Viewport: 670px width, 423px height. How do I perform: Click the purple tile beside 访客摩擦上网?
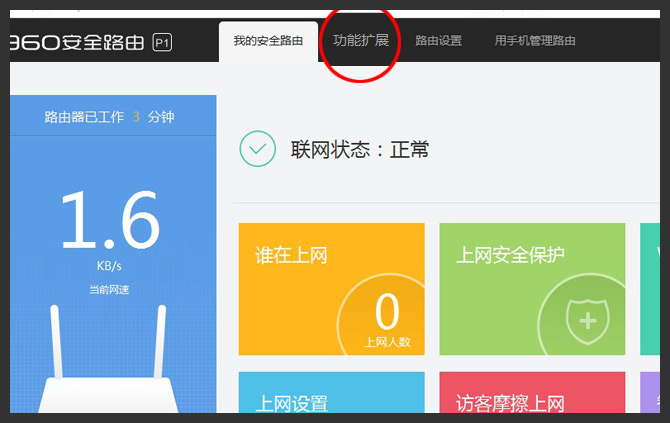click(649, 395)
